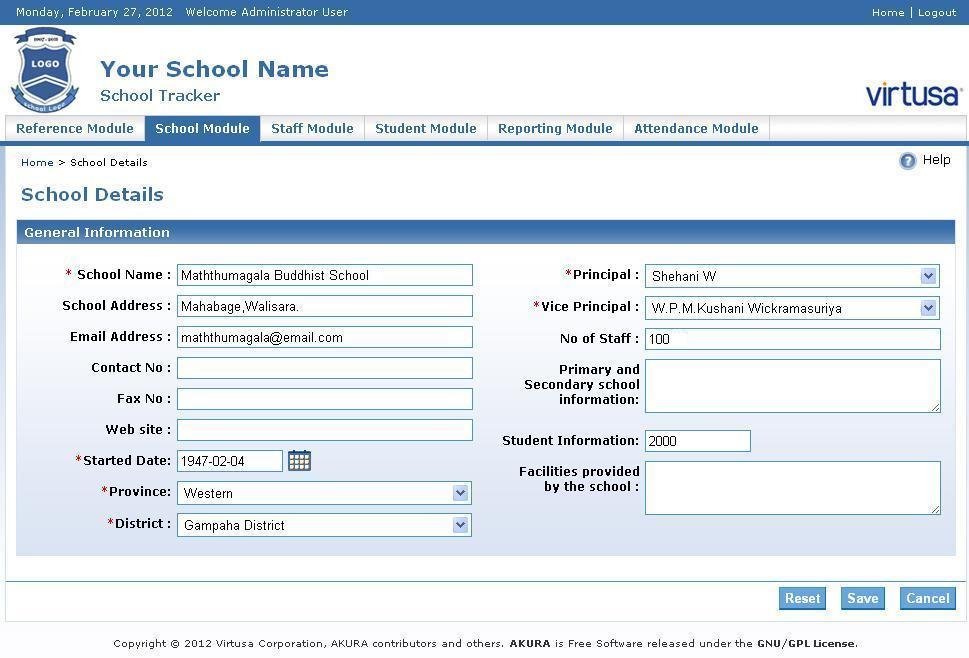Click the Facilities provided text area
Viewport: 969px width, 658px height.
(x=792, y=487)
